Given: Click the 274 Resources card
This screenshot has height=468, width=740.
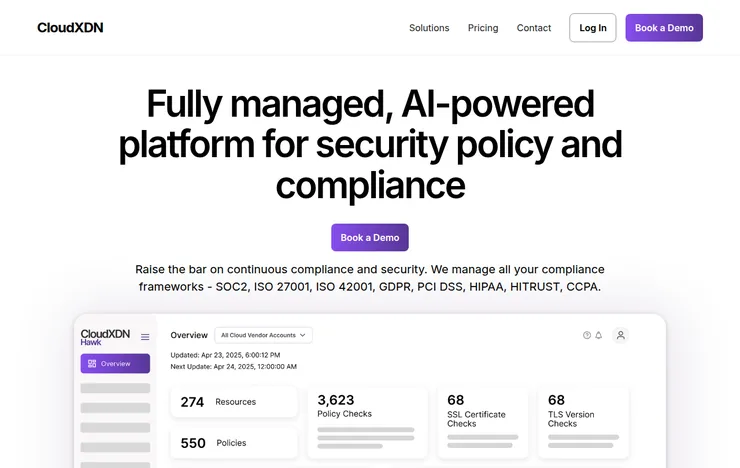Looking at the screenshot, I should [234, 402].
